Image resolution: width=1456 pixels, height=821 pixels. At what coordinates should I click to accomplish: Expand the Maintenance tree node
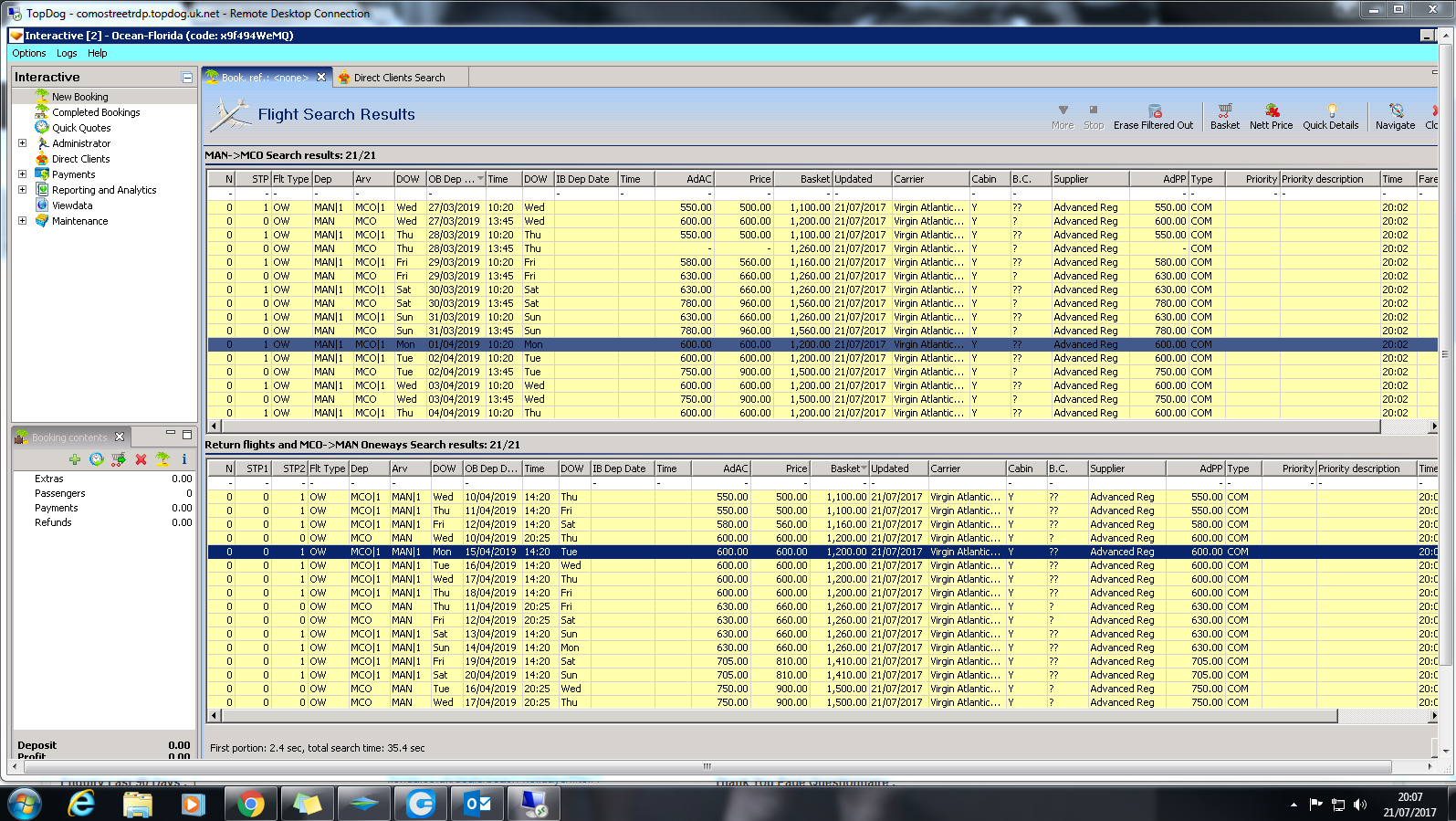pyautogui.click(x=22, y=221)
